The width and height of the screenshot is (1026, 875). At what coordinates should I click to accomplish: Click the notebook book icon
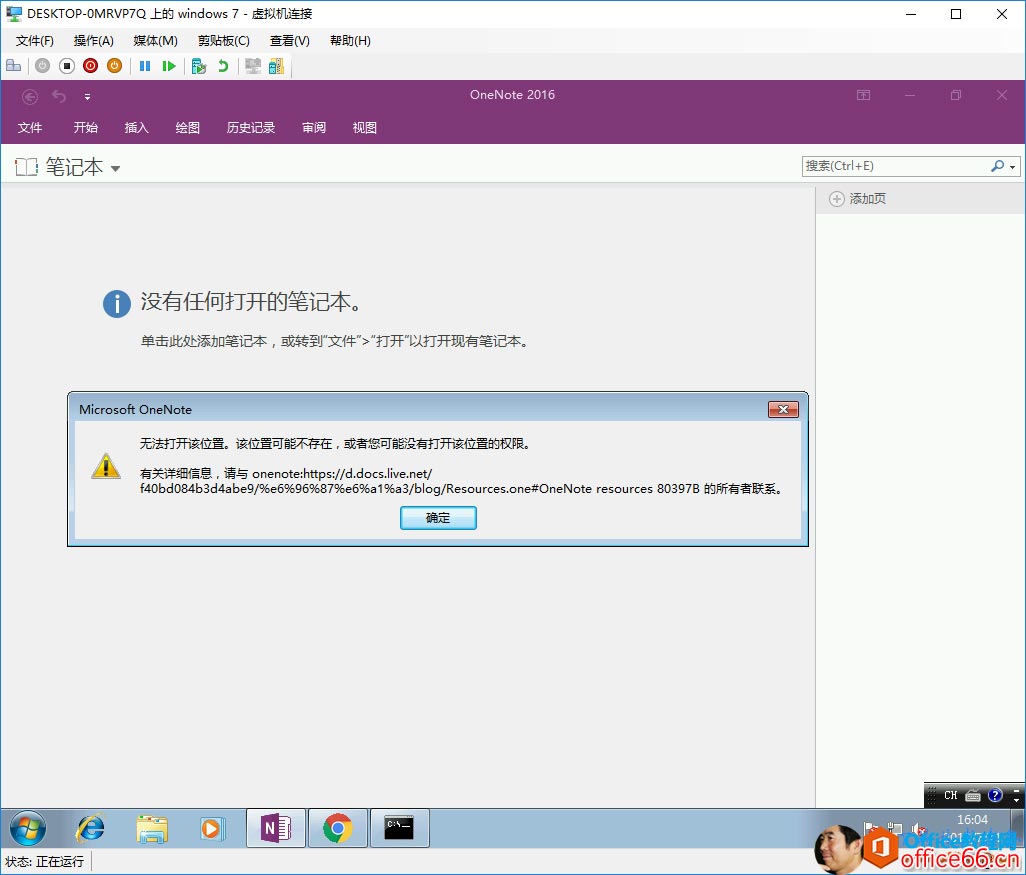click(27, 167)
